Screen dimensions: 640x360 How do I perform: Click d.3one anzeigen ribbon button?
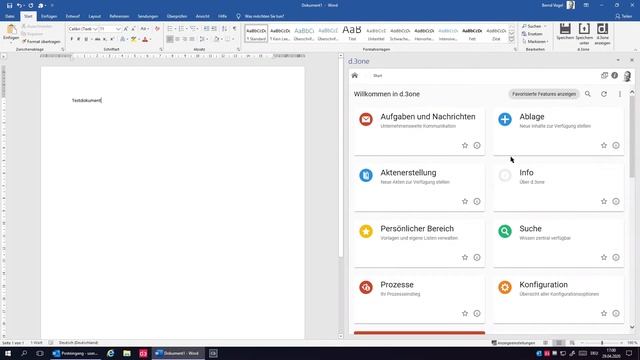point(602,33)
